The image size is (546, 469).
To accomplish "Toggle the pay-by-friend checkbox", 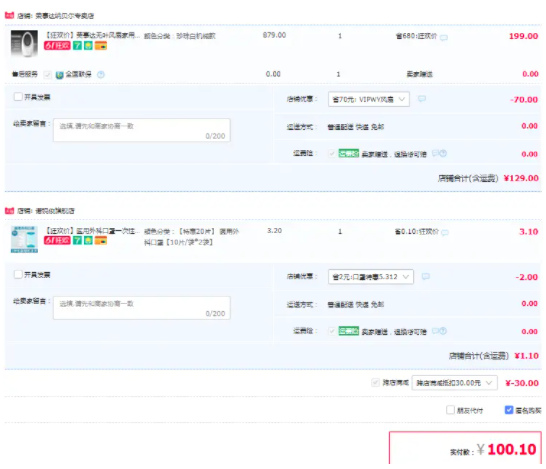I will pos(450,410).
